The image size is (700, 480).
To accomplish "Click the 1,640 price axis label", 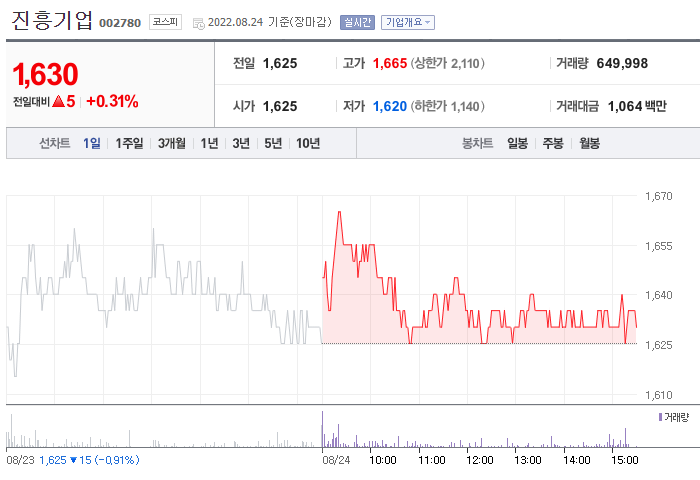I will tap(658, 295).
